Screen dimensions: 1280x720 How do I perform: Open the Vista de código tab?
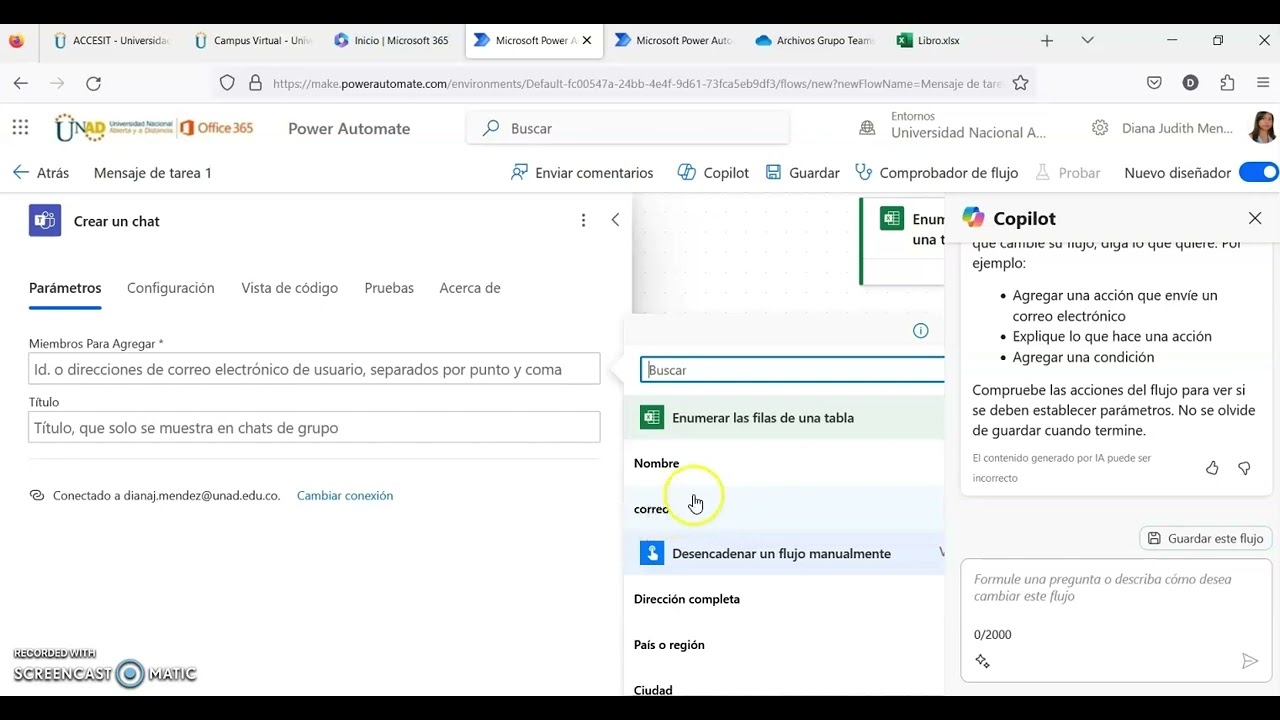point(290,288)
